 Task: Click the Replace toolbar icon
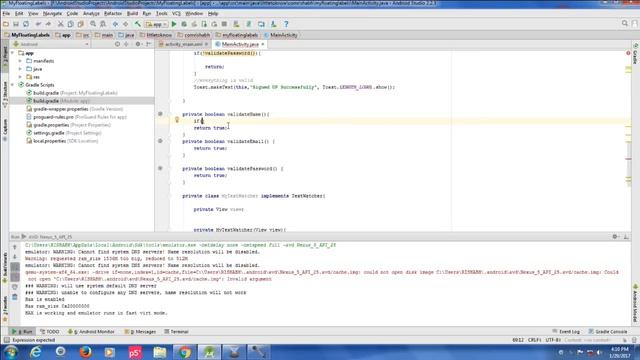coord(103,24)
